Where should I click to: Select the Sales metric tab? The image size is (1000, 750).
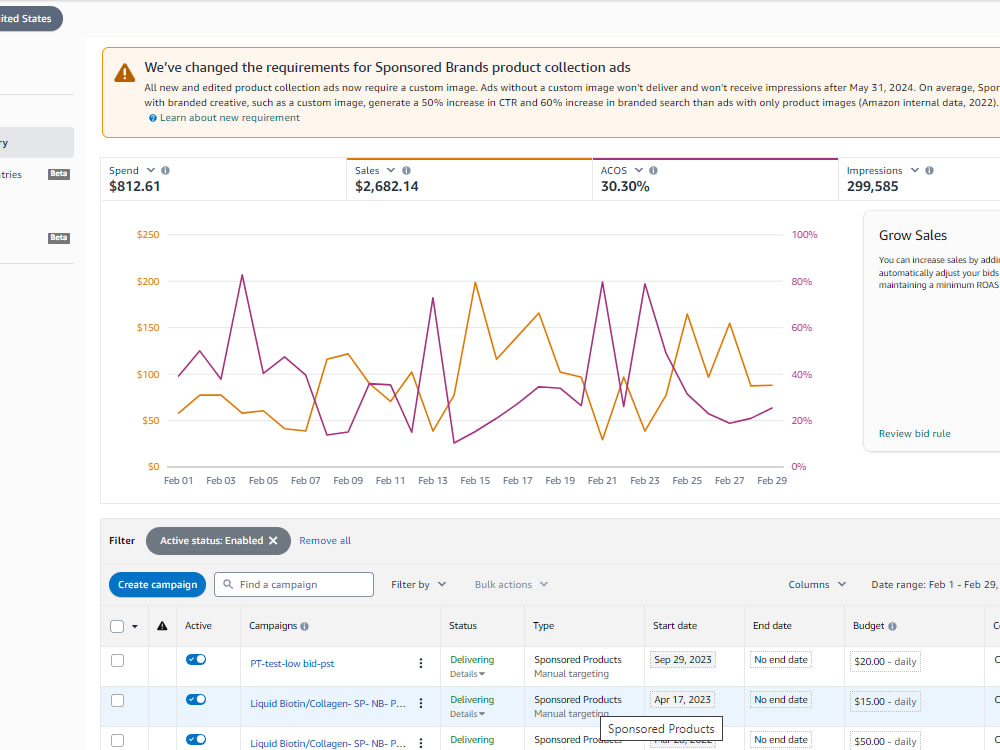point(469,179)
